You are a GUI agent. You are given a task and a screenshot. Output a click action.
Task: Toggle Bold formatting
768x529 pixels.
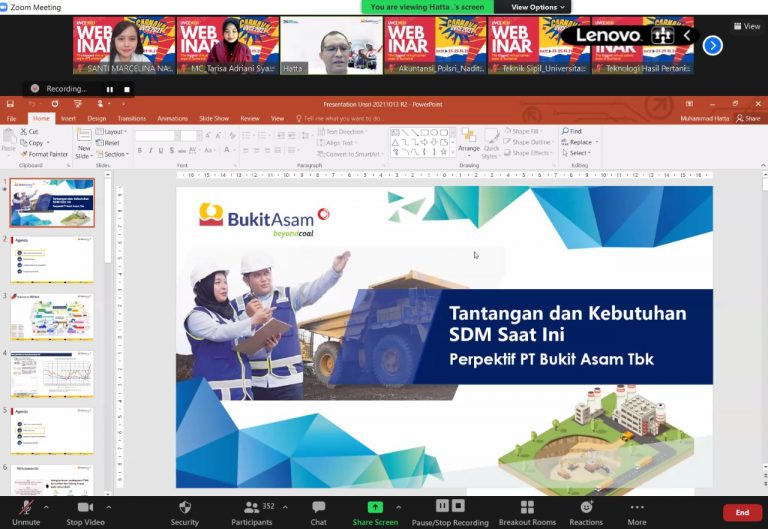coord(140,151)
